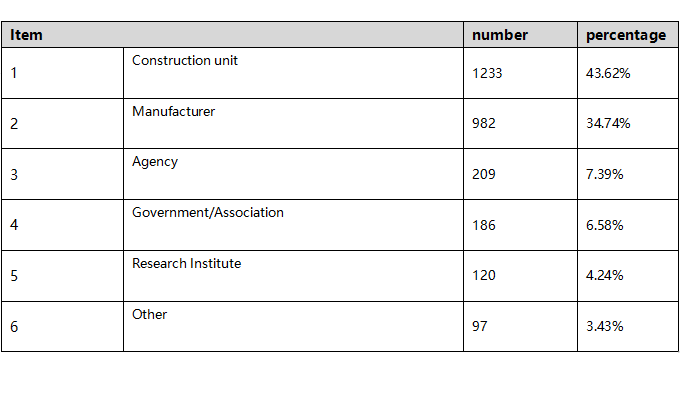The width and height of the screenshot is (680, 406).
Task: Select the number column header
Action: [x=520, y=35]
